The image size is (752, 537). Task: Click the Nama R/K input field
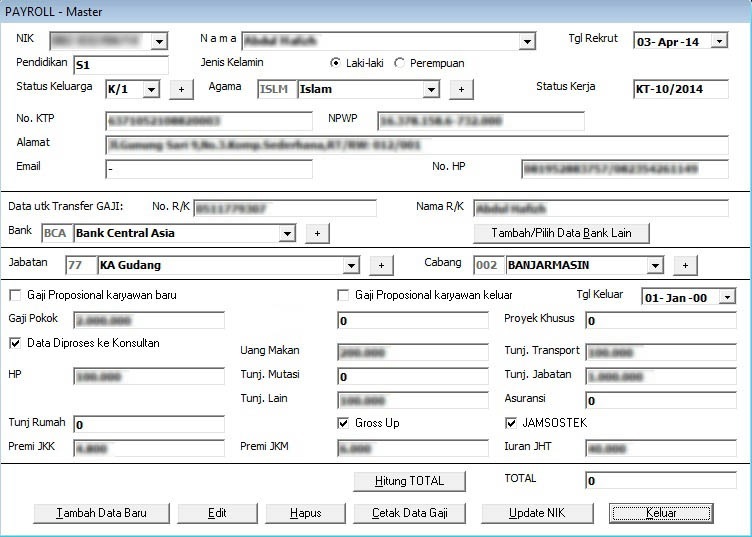point(601,209)
